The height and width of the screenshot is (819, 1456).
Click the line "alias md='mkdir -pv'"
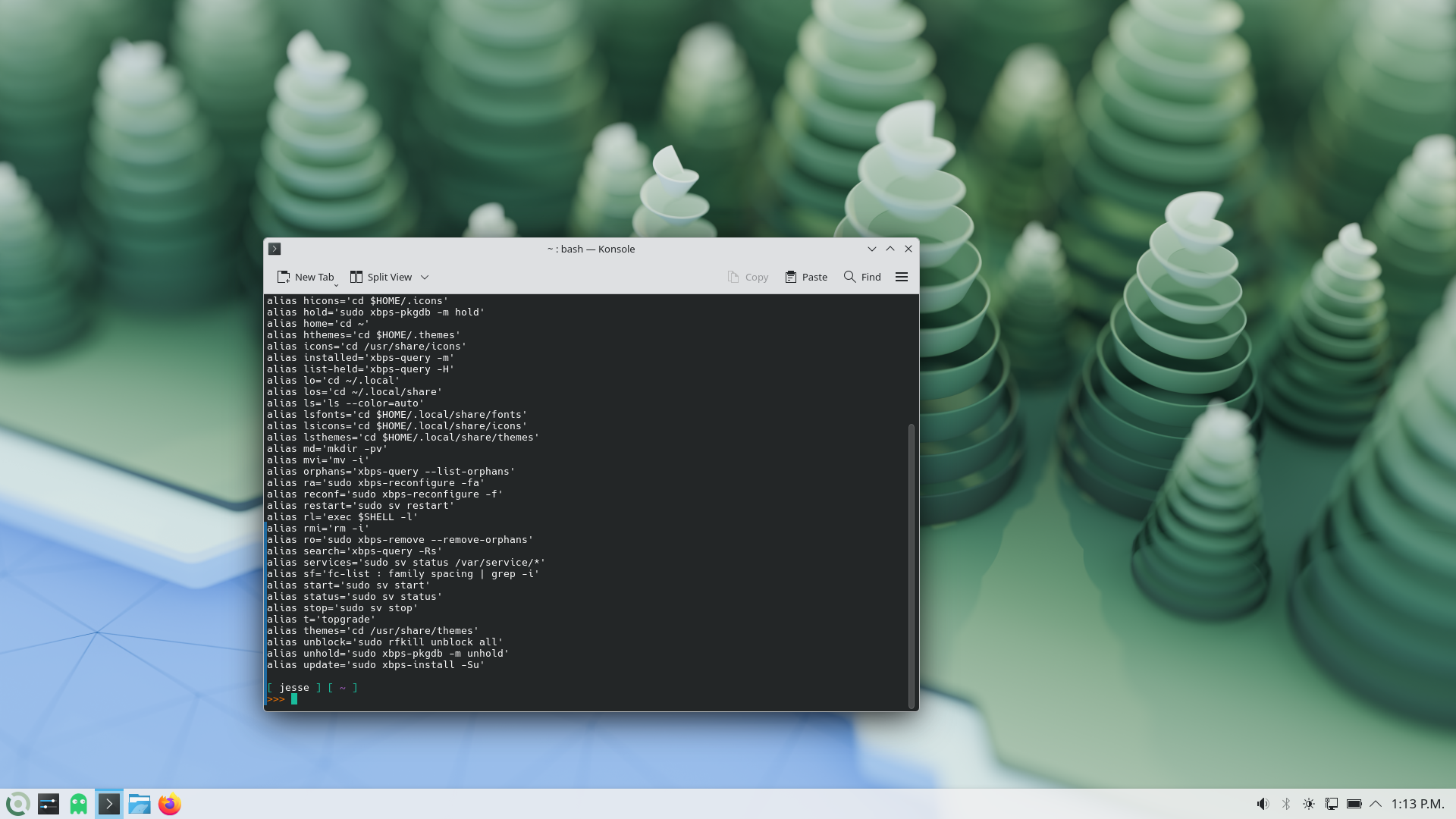(327, 449)
